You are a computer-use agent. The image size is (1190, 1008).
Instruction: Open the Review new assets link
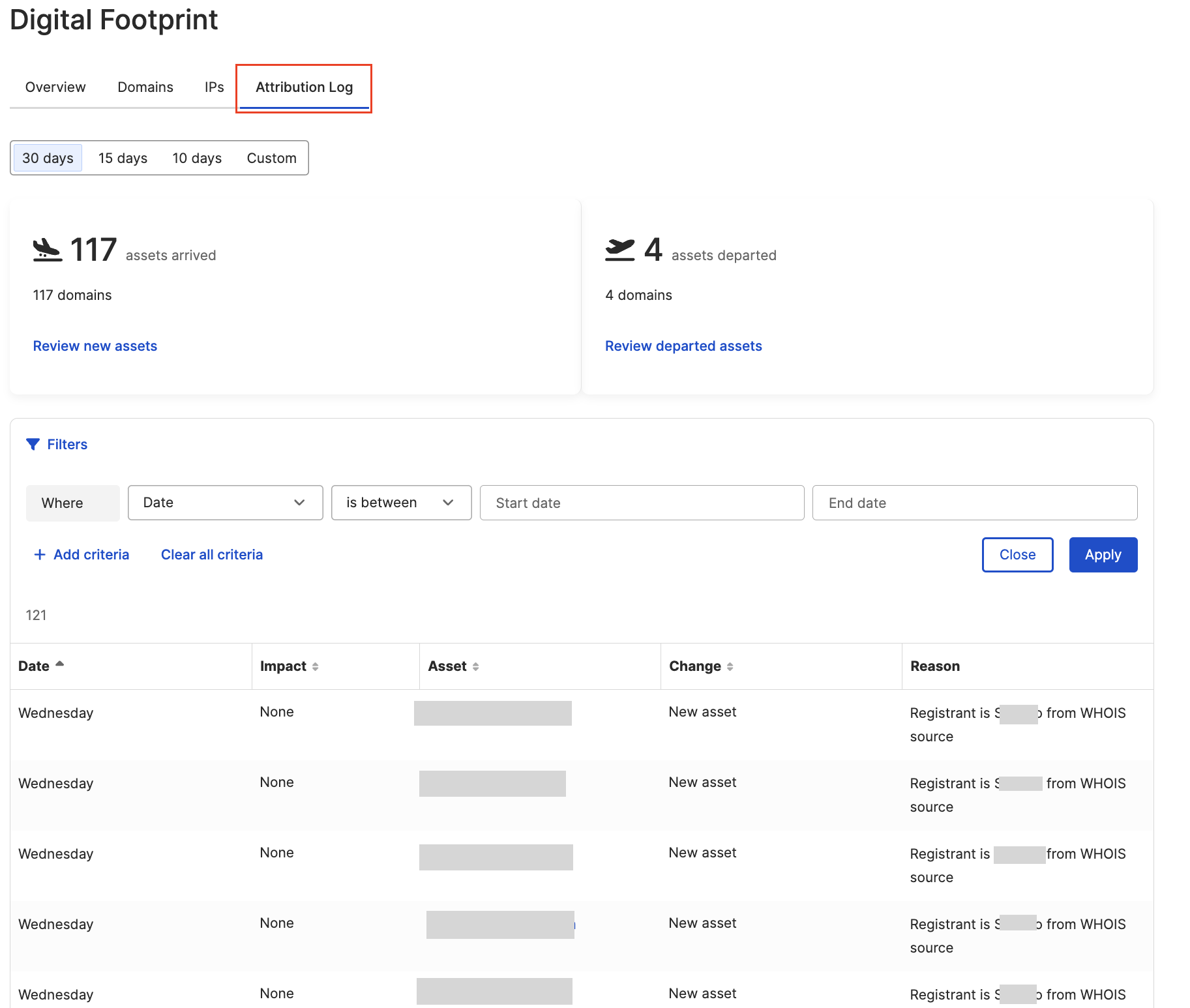[x=94, y=346]
